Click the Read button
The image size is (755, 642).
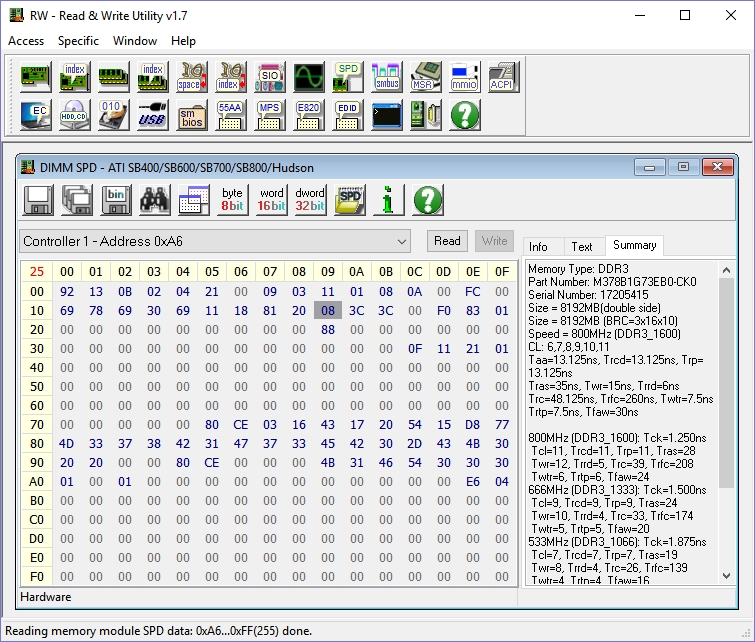pos(447,241)
